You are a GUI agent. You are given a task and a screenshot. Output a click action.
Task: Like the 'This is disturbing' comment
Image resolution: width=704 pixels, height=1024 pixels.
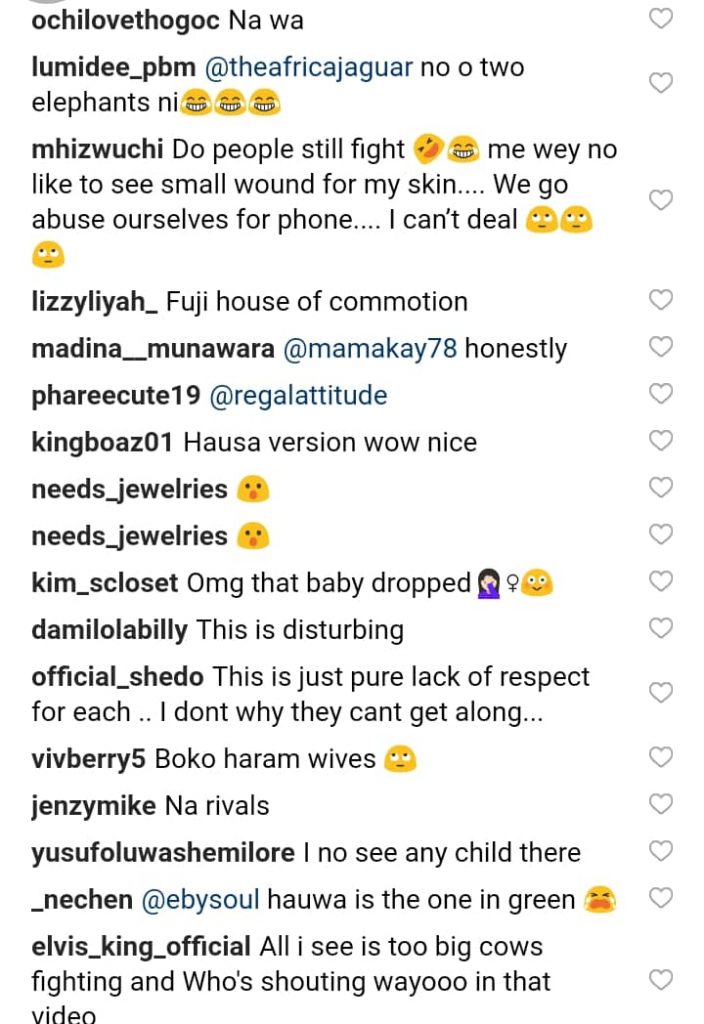coord(661,628)
